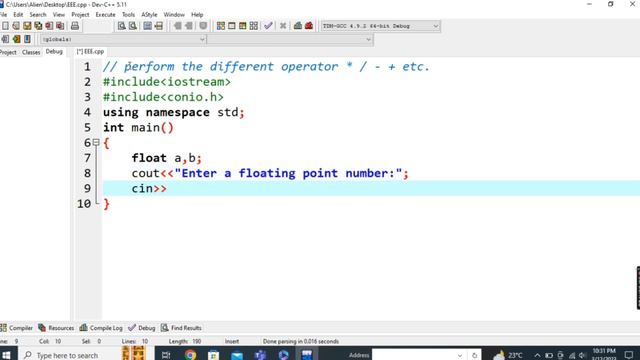The image size is (640, 360).
Task: Click the blue bookmark second-row toolbar icon
Action: 27,39
